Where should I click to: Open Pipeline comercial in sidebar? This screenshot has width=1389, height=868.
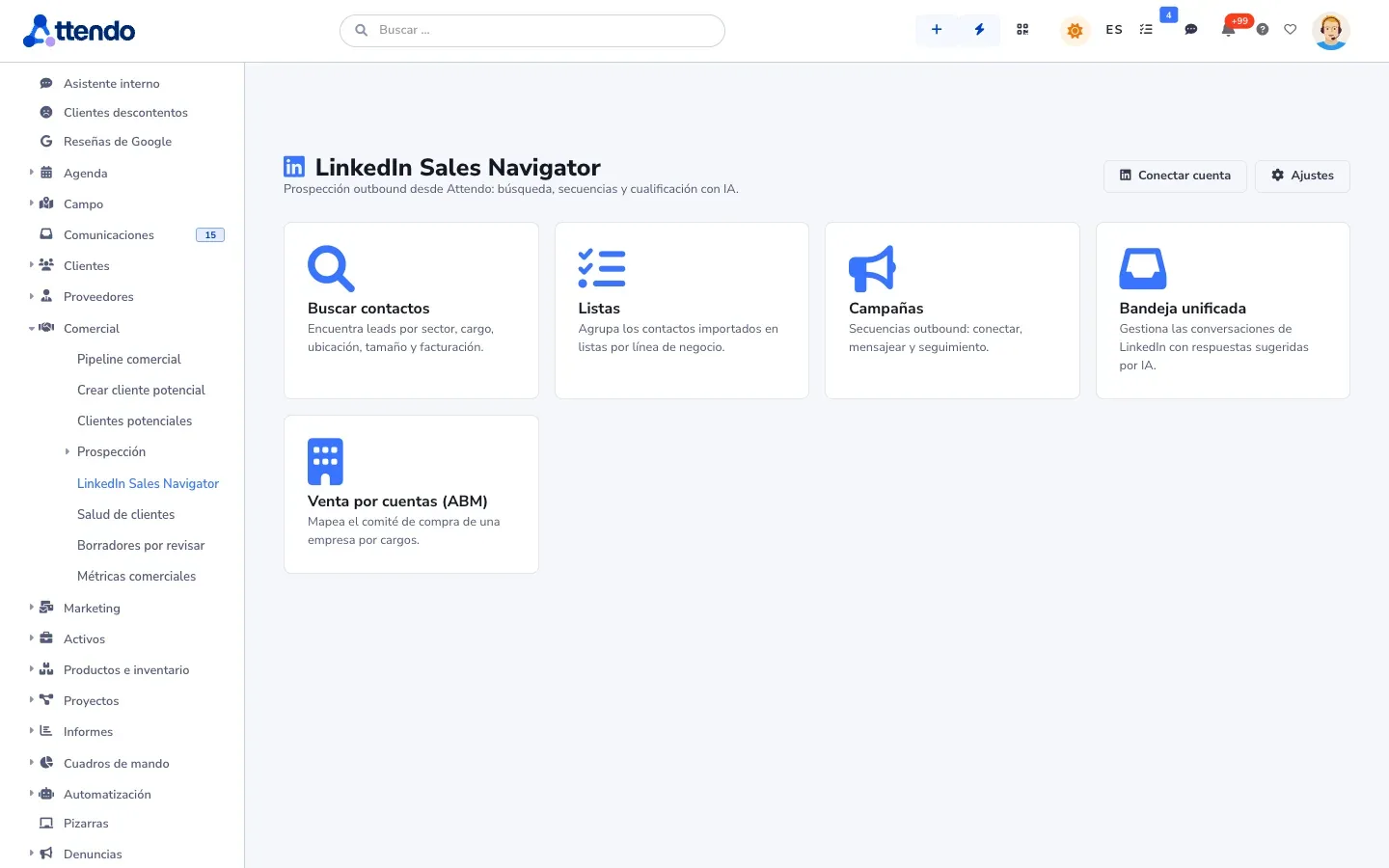point(129,359)
